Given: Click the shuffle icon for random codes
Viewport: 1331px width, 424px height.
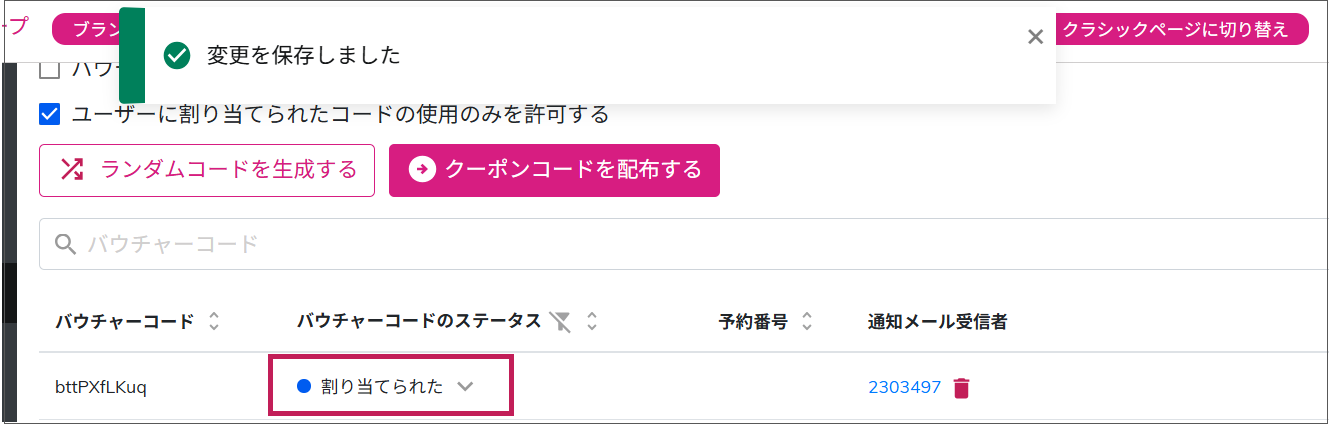Looking at the screenshot, I should [71, 170].
